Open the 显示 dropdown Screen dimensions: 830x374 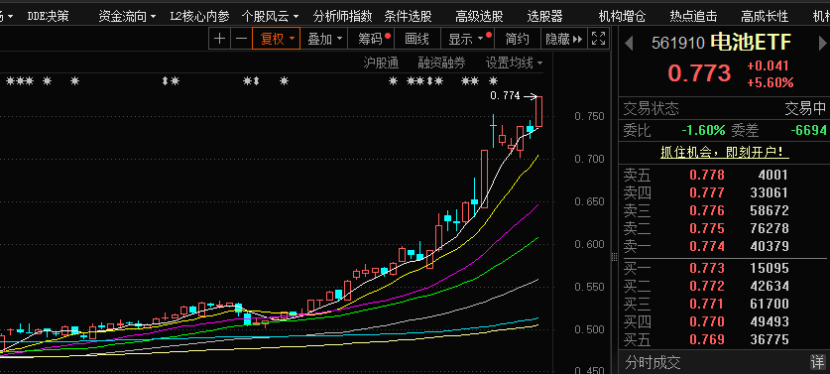468,39
